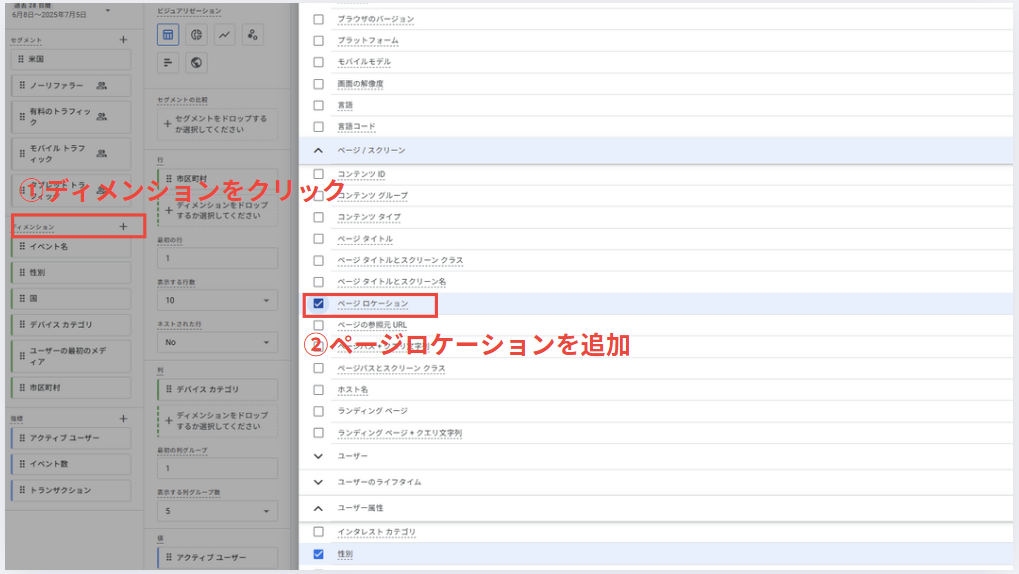The width and height of the screenshot is (1019, 574).
Task: Select the geo map visualization icon
Action: coord(196,62)
